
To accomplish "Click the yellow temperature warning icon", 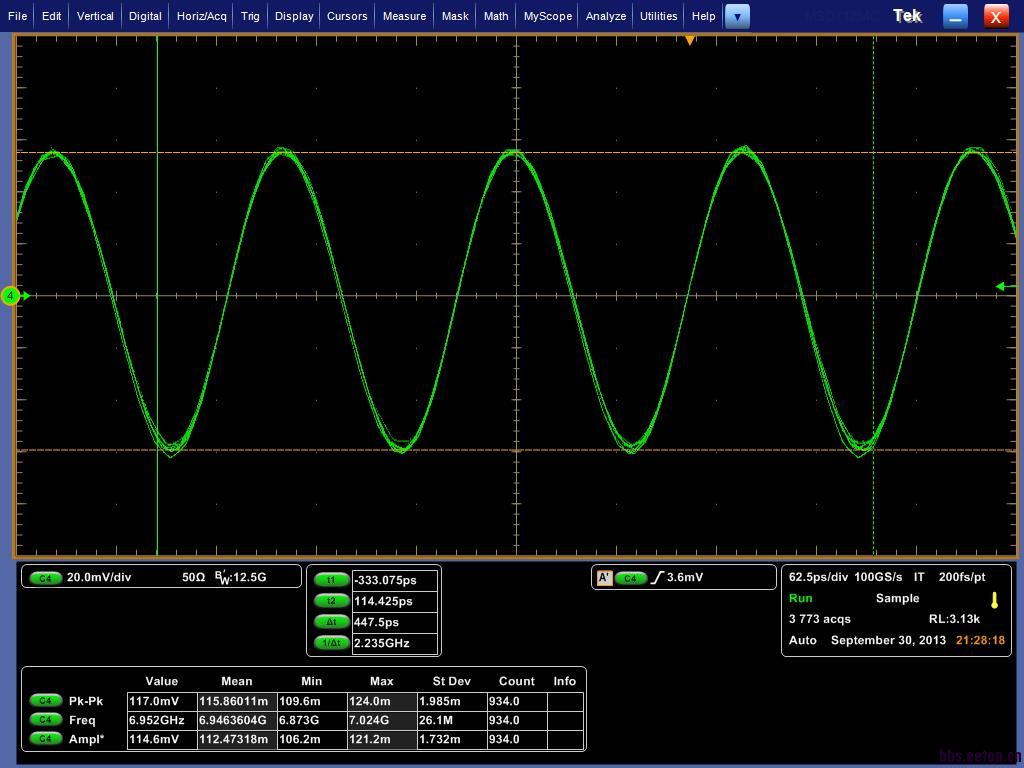I will click(x=994, y=600).
